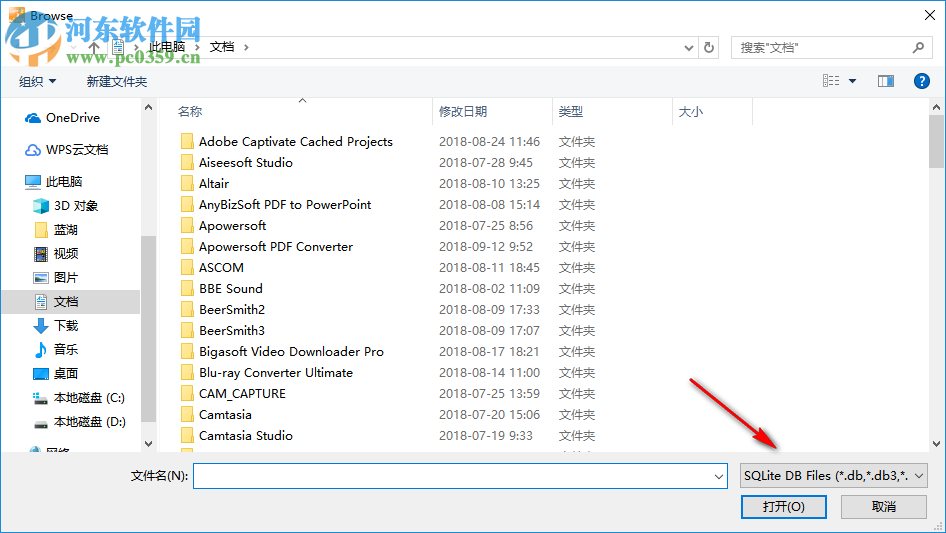This screenshot has height=533, width=946.
Task: Click the change view layout icon
Action: [x=831, y=81]
